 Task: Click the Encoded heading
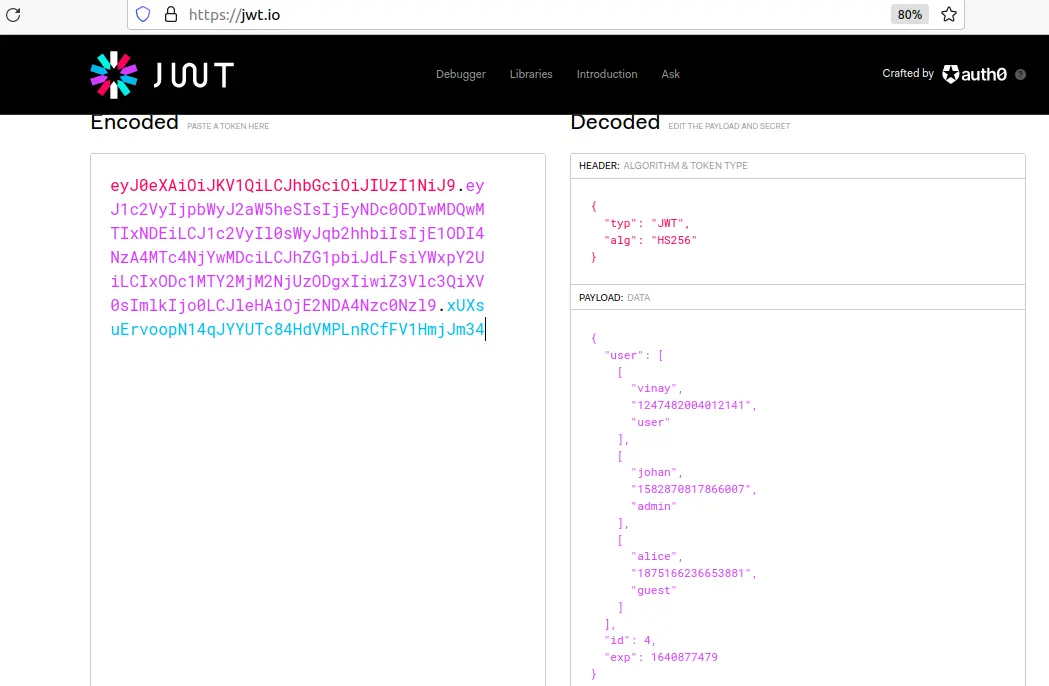pos(134,122)
